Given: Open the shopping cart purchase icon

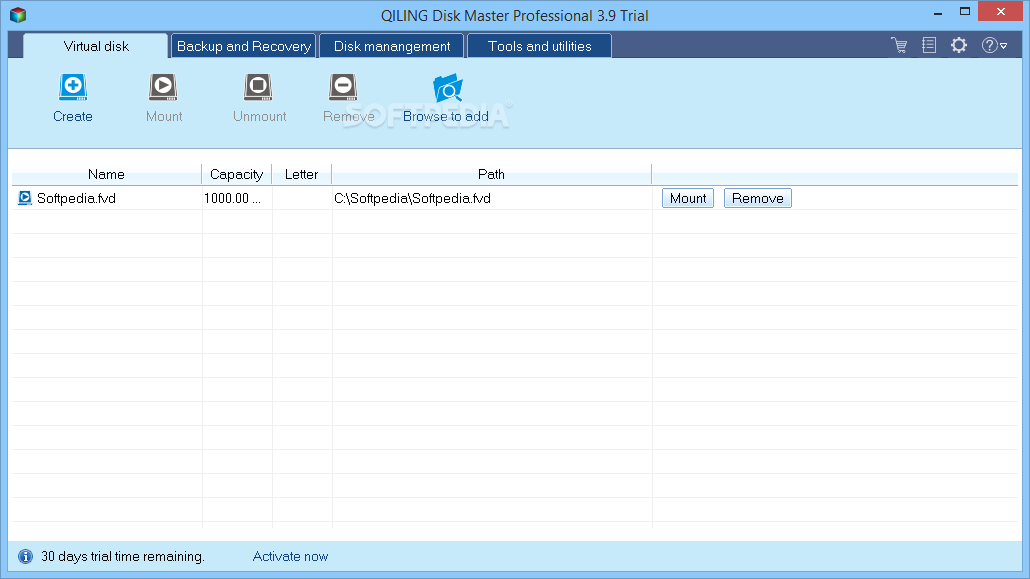Looking at the screenshot, I should [899, 45].
